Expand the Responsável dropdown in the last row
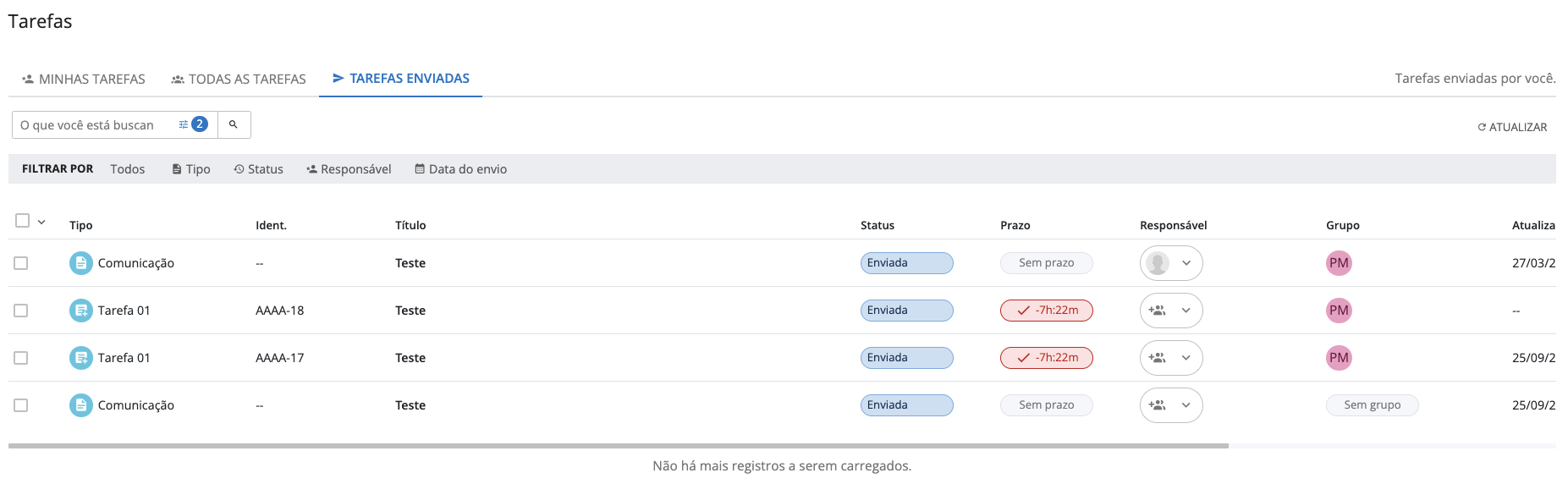 tap(1186, 405)
